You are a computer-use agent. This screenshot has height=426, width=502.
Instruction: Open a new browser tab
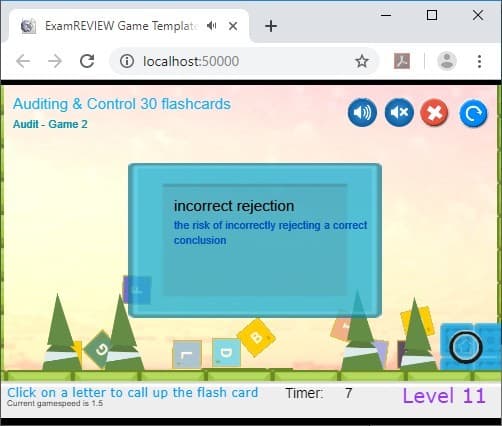(271, 26)
